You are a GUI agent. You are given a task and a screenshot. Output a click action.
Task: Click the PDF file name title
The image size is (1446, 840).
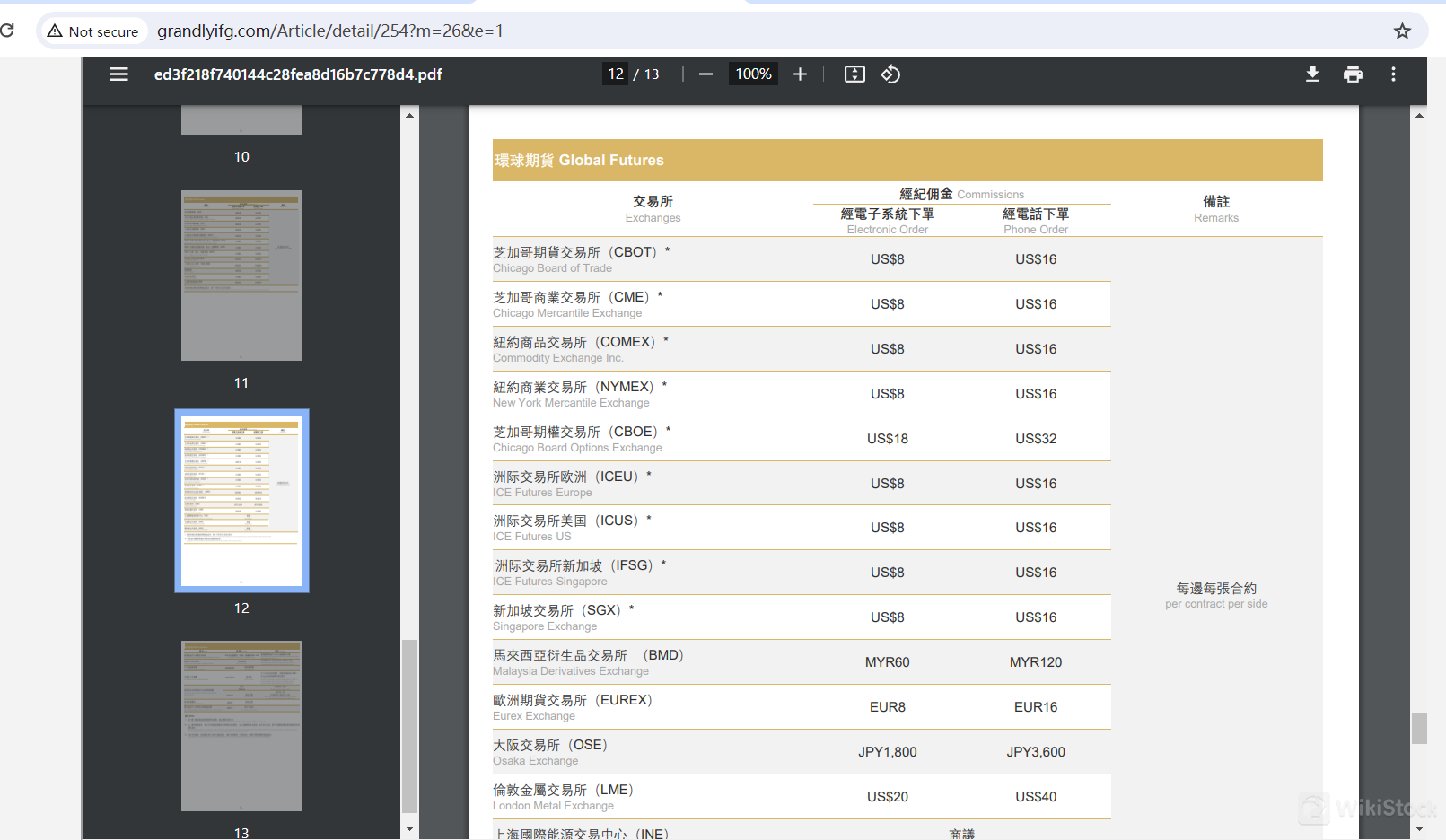coord(298,74)
